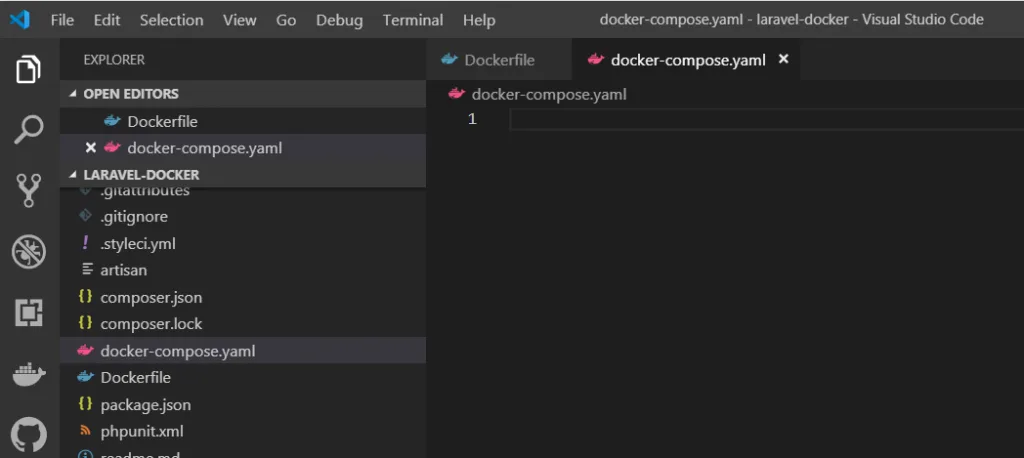Click the VS Code logo in title bar
The width and height of the screenshot is (1024, 458).
[x=20, y=20]
